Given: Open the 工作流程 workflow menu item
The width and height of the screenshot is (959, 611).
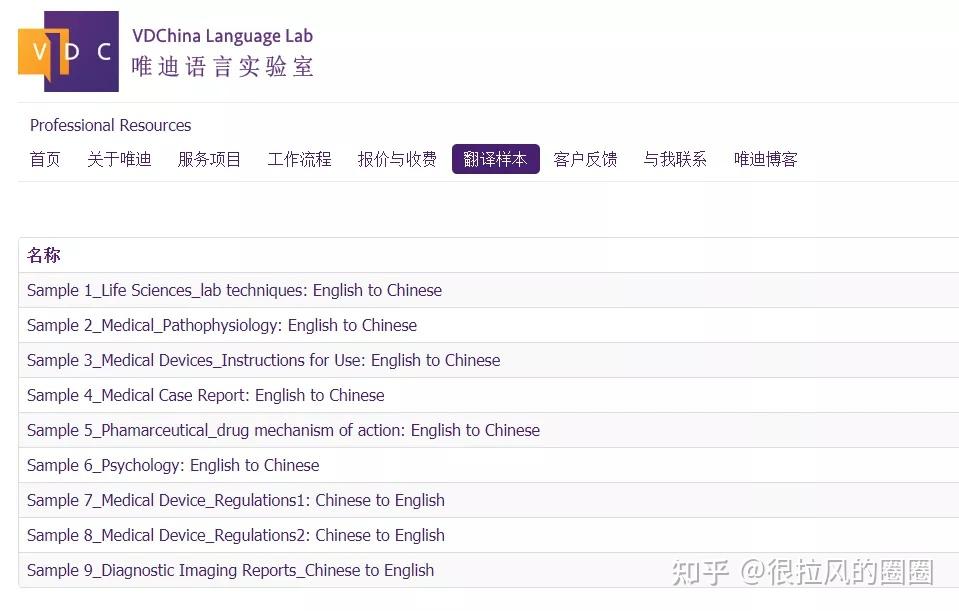Looking at the screenshot, I should [300, 160].
